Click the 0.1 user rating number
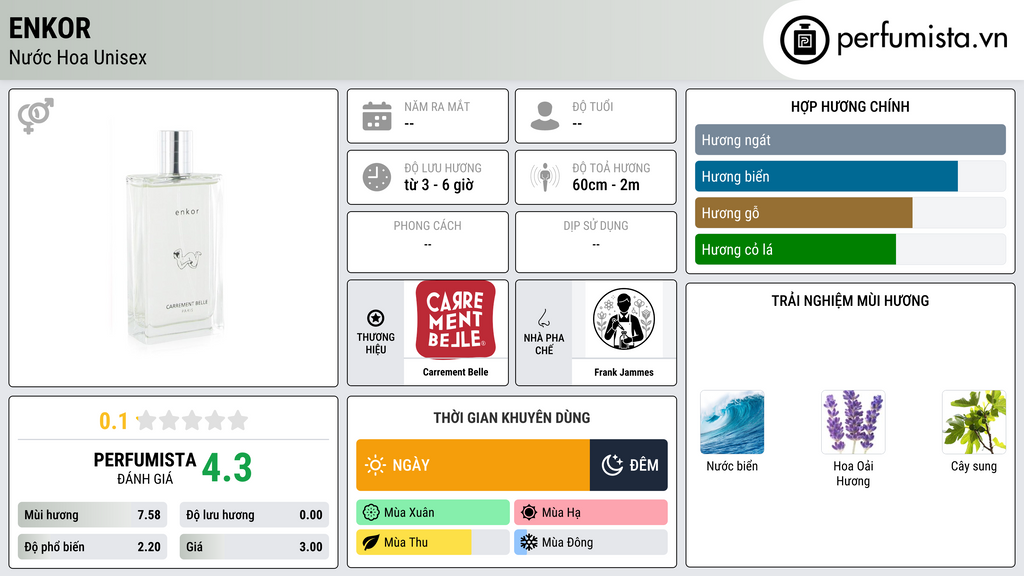 point(113,421)
